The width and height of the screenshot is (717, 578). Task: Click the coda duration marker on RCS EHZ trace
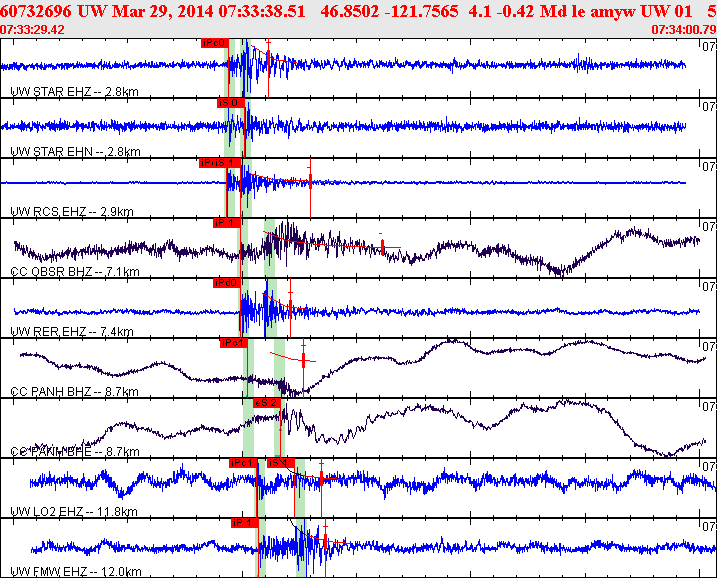(310, 182)
